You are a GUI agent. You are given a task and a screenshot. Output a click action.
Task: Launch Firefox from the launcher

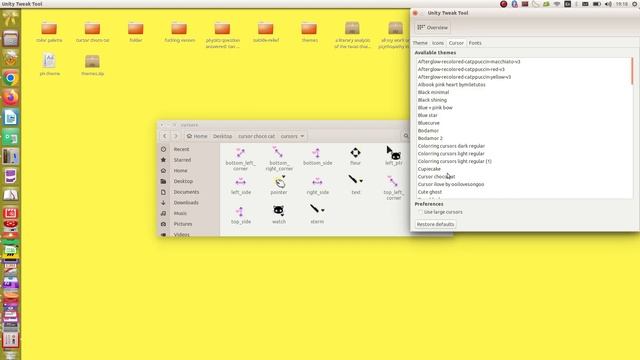click(11, 98)
